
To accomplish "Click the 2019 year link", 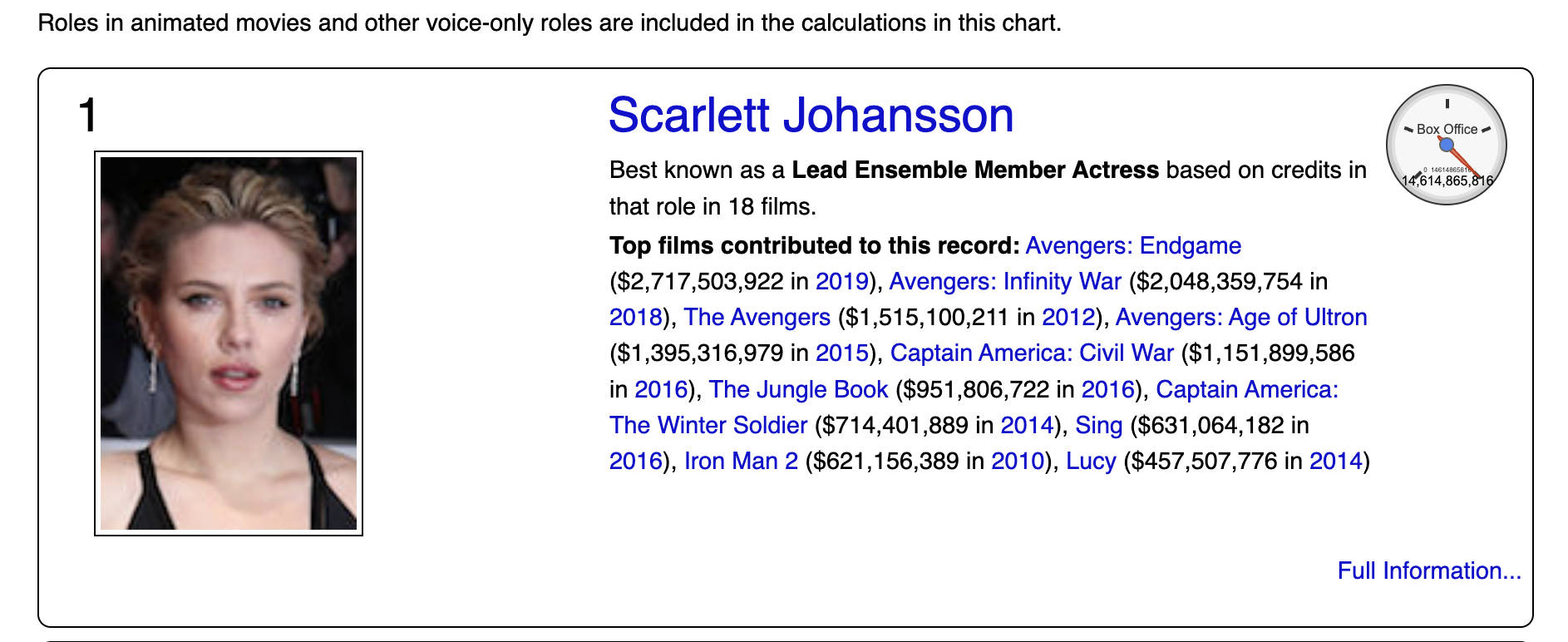I will pyautogui.click(x=841, y=281).
